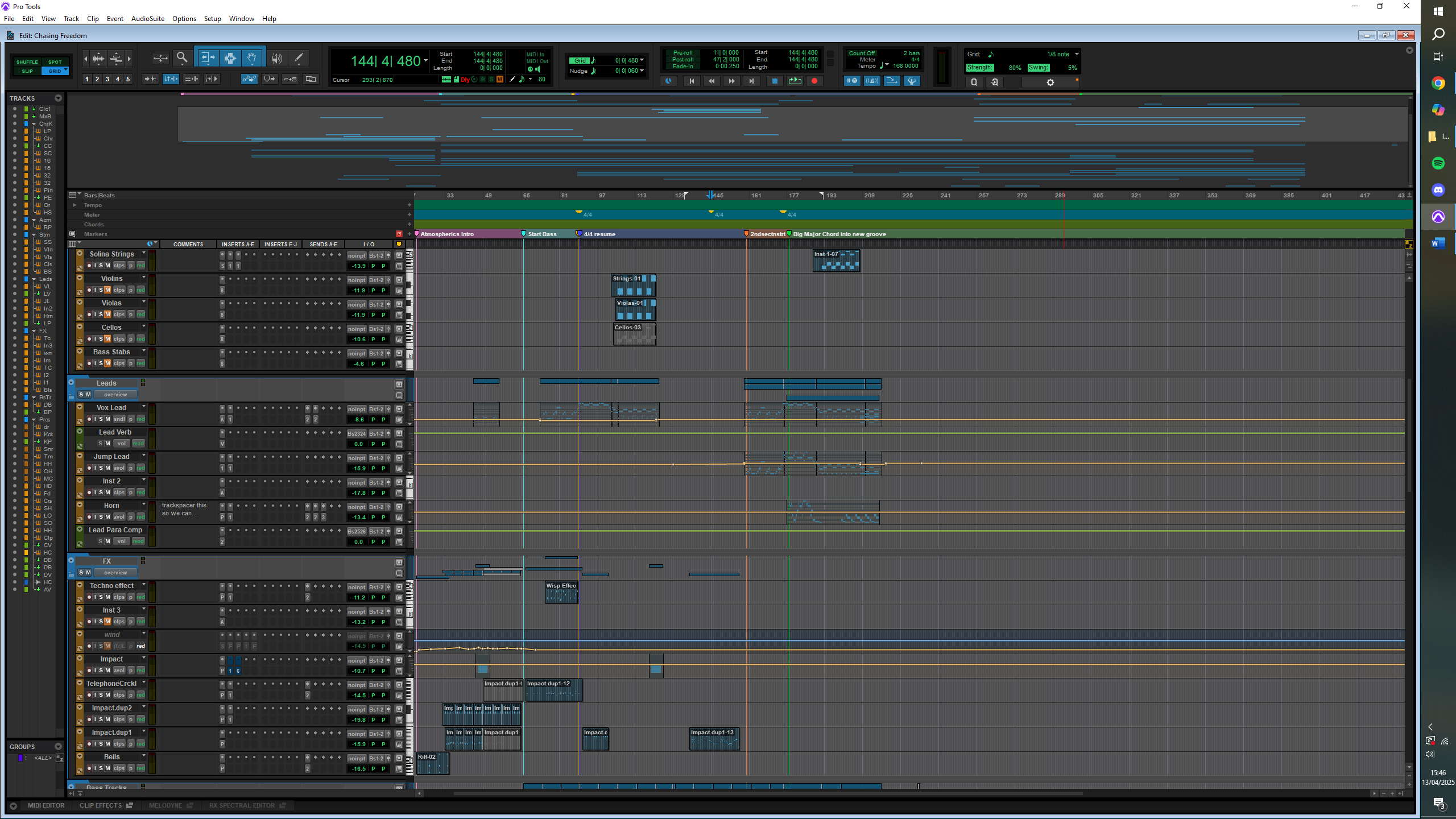Select the Trim tool

(208, 58)
